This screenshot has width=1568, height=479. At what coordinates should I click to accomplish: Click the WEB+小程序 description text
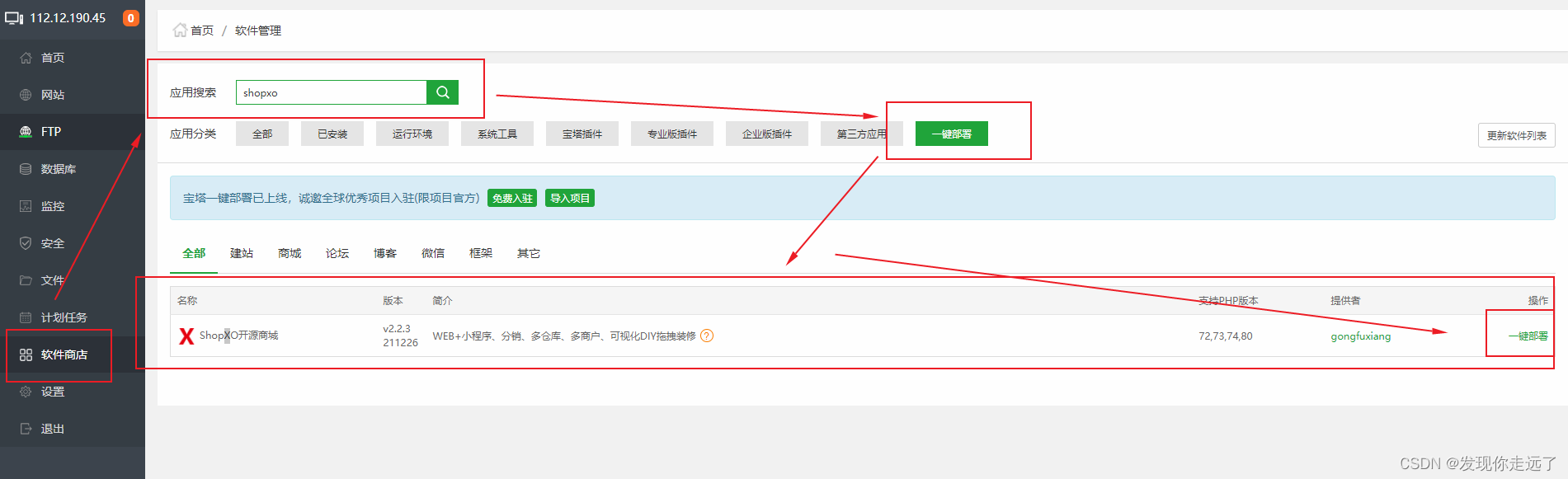564,336
